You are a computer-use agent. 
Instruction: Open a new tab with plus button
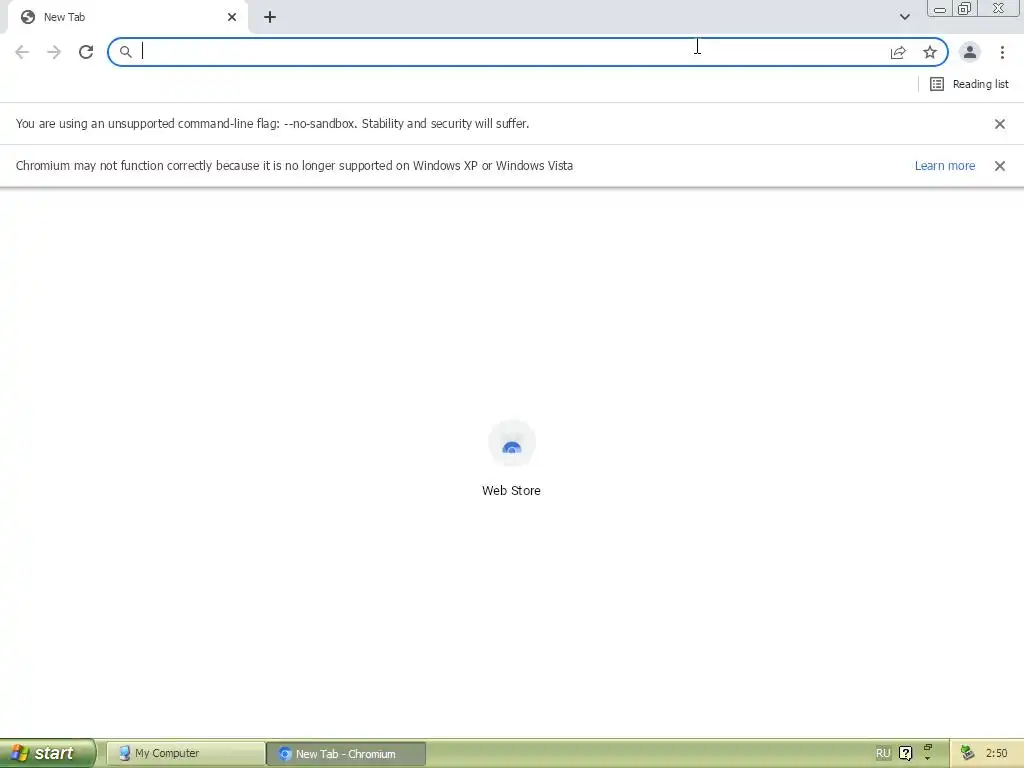point(270,17)
